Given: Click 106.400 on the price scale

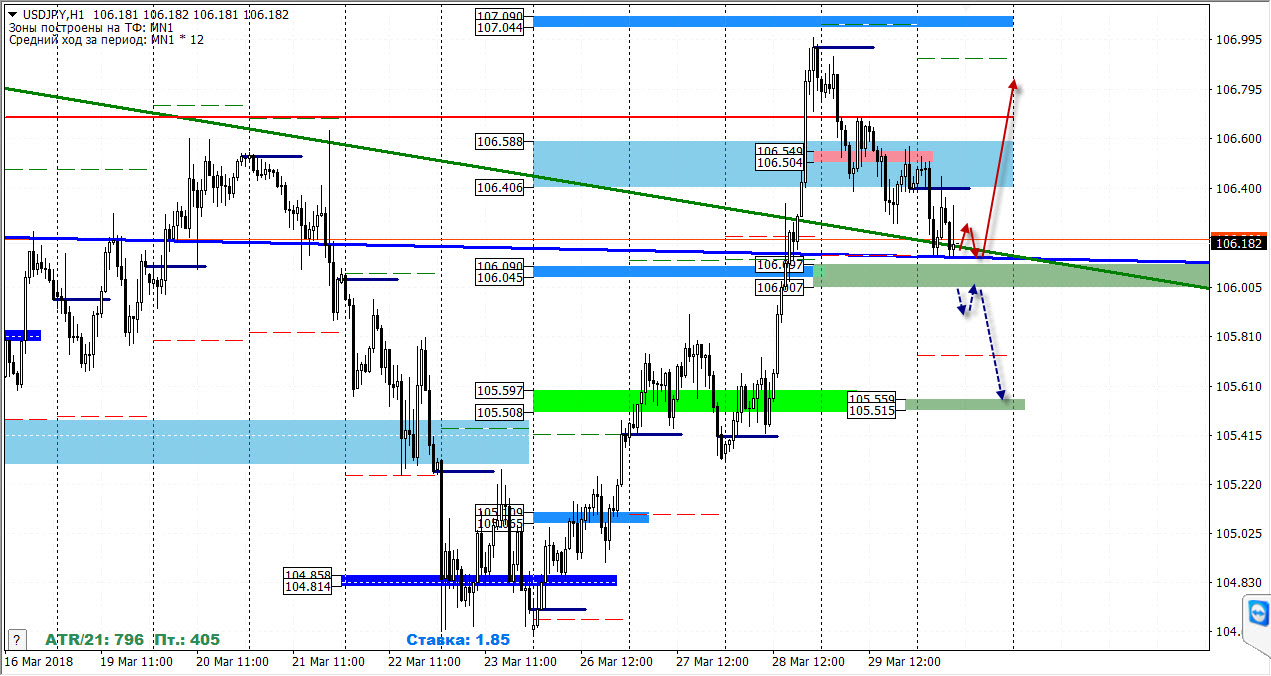Looking at the screenshot, I should 1238,189.
